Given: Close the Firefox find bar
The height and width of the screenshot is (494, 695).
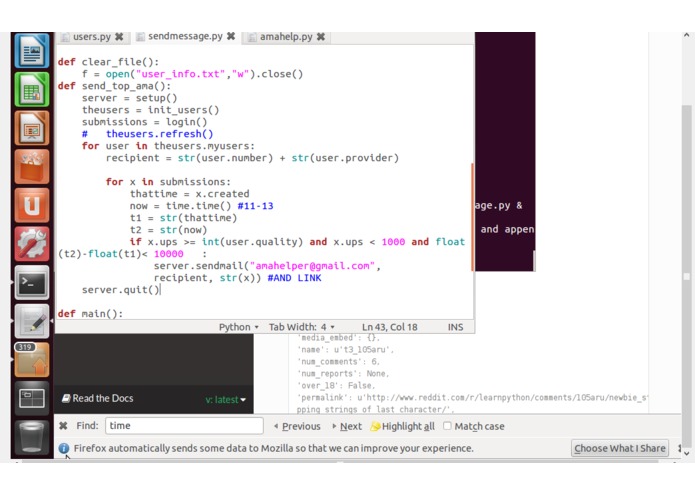Looking at the screenshot, I should (63, 426).
